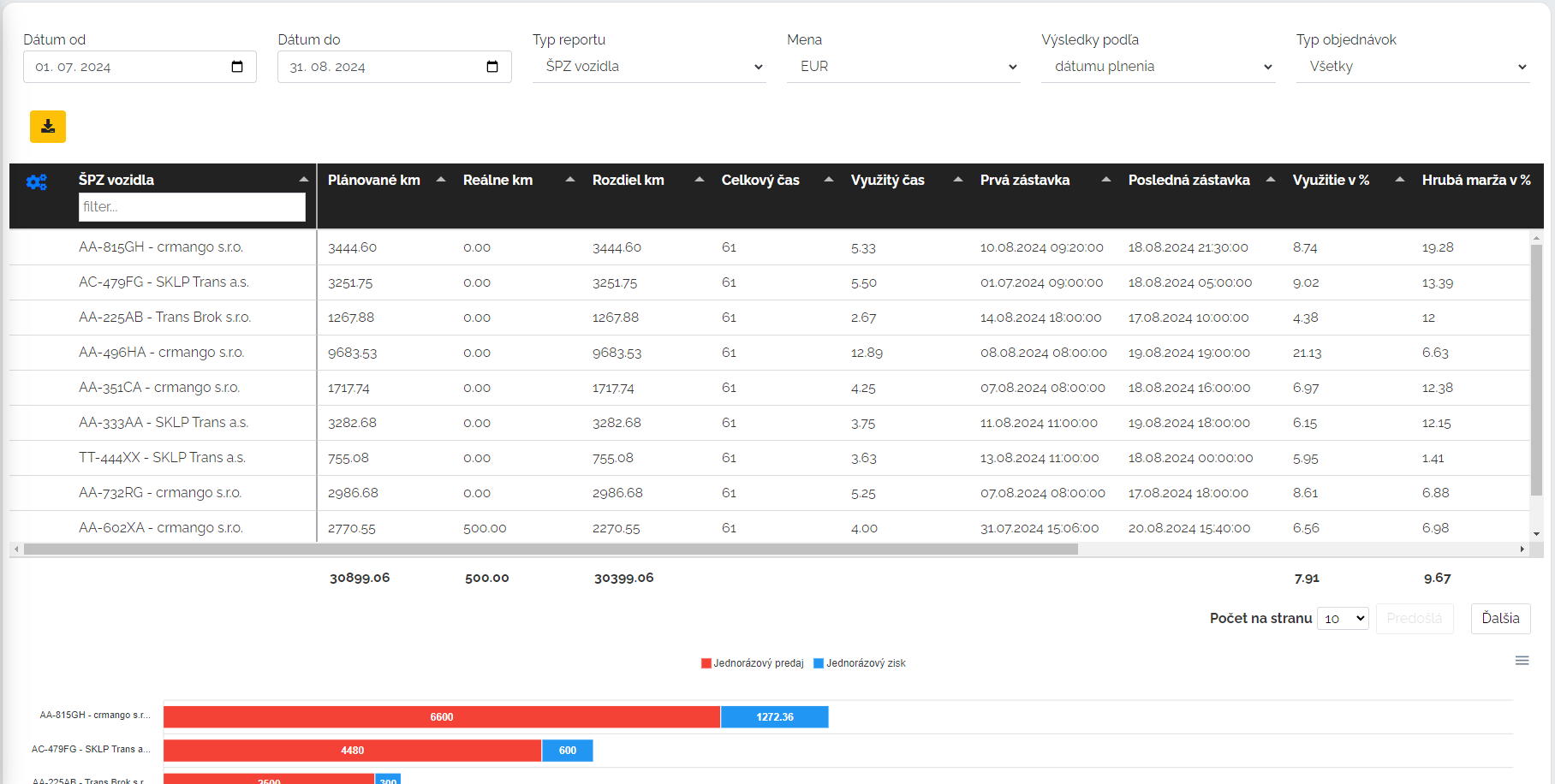Sort by Plánované km arrow
Viewport: 1555px width, 784px height.
click(x=441, y=180)
